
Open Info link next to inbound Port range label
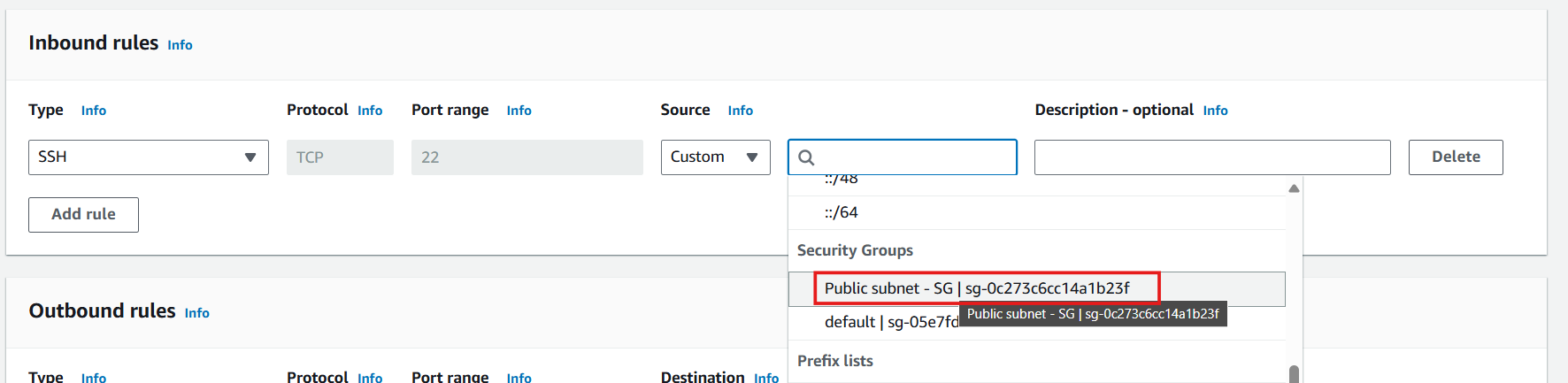[519, 111]
